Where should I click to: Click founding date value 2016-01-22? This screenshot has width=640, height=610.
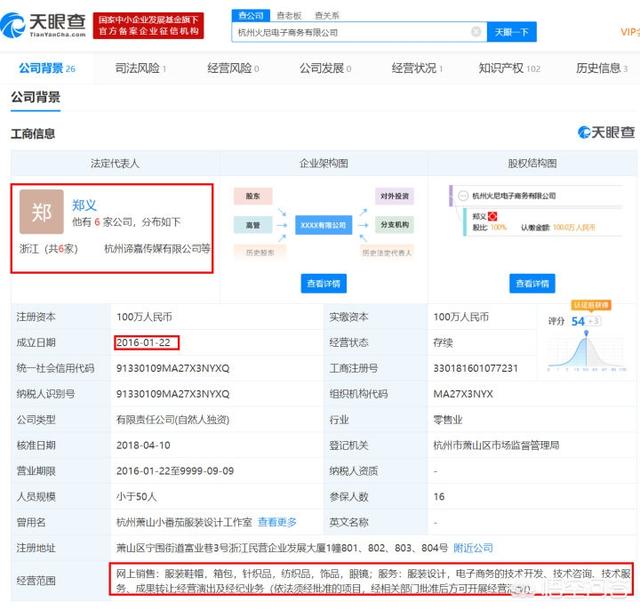[143, 343]
